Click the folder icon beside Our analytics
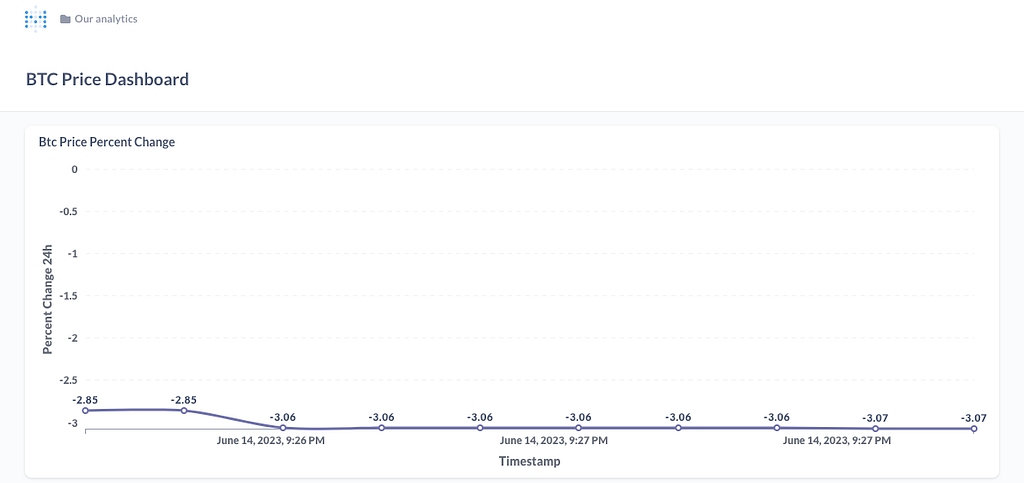 pos(65,19)
